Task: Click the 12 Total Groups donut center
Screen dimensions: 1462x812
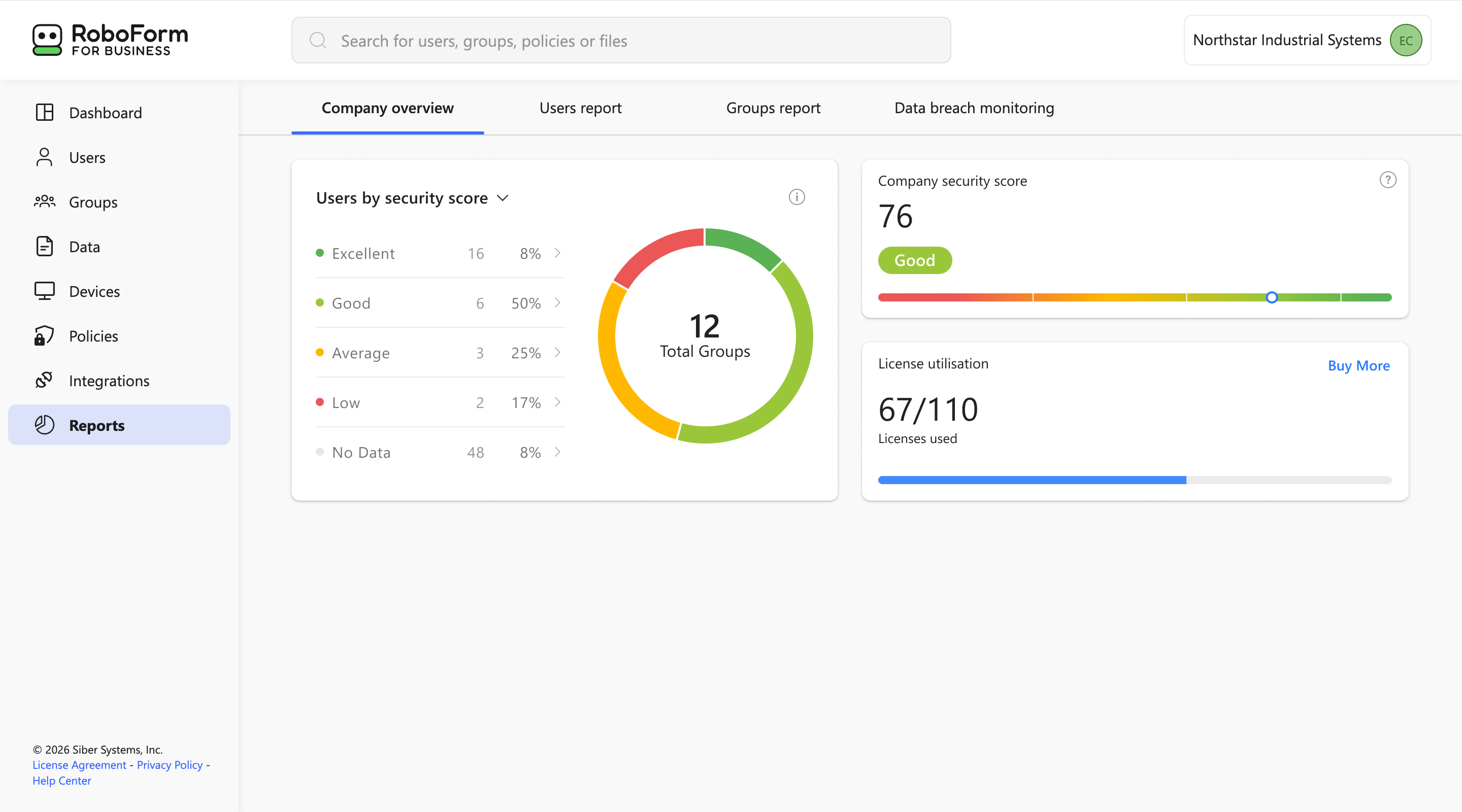Action: coord(705,335)
